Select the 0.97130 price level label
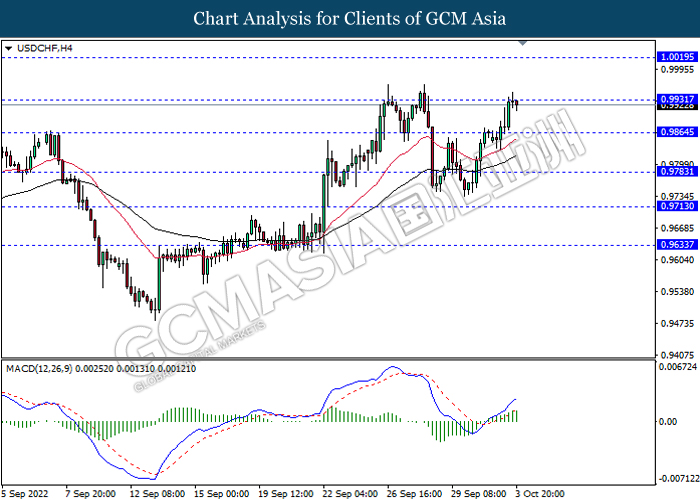Image resolution: width=700 pixels, height=500 pixels. pyautogui.click(x=677, y=206)
